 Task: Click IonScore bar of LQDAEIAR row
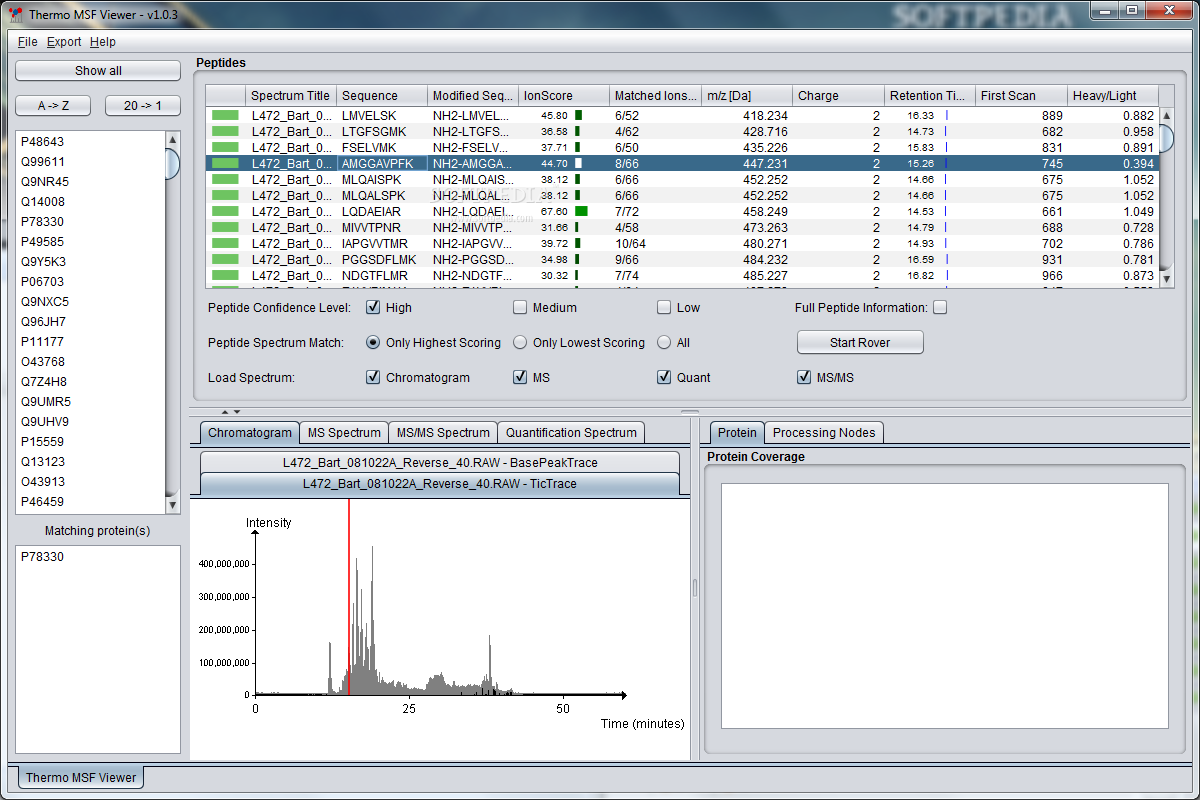[x=581, y=211]
